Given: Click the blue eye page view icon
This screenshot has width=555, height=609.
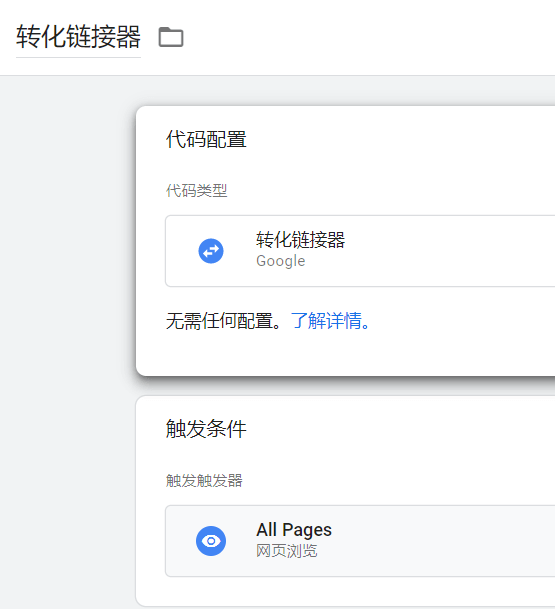Looking at the screenshot, I should tap(211, 541).
